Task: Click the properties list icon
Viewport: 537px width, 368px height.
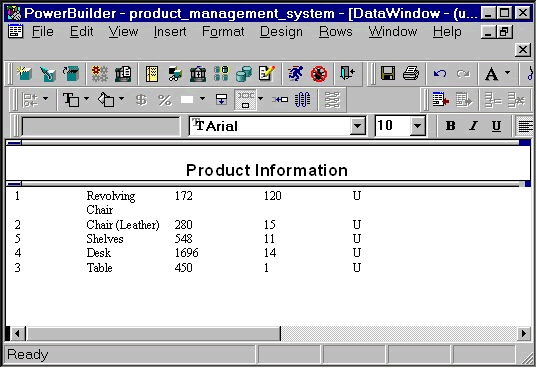Action: pyautogui.click(x=332, y=100)
